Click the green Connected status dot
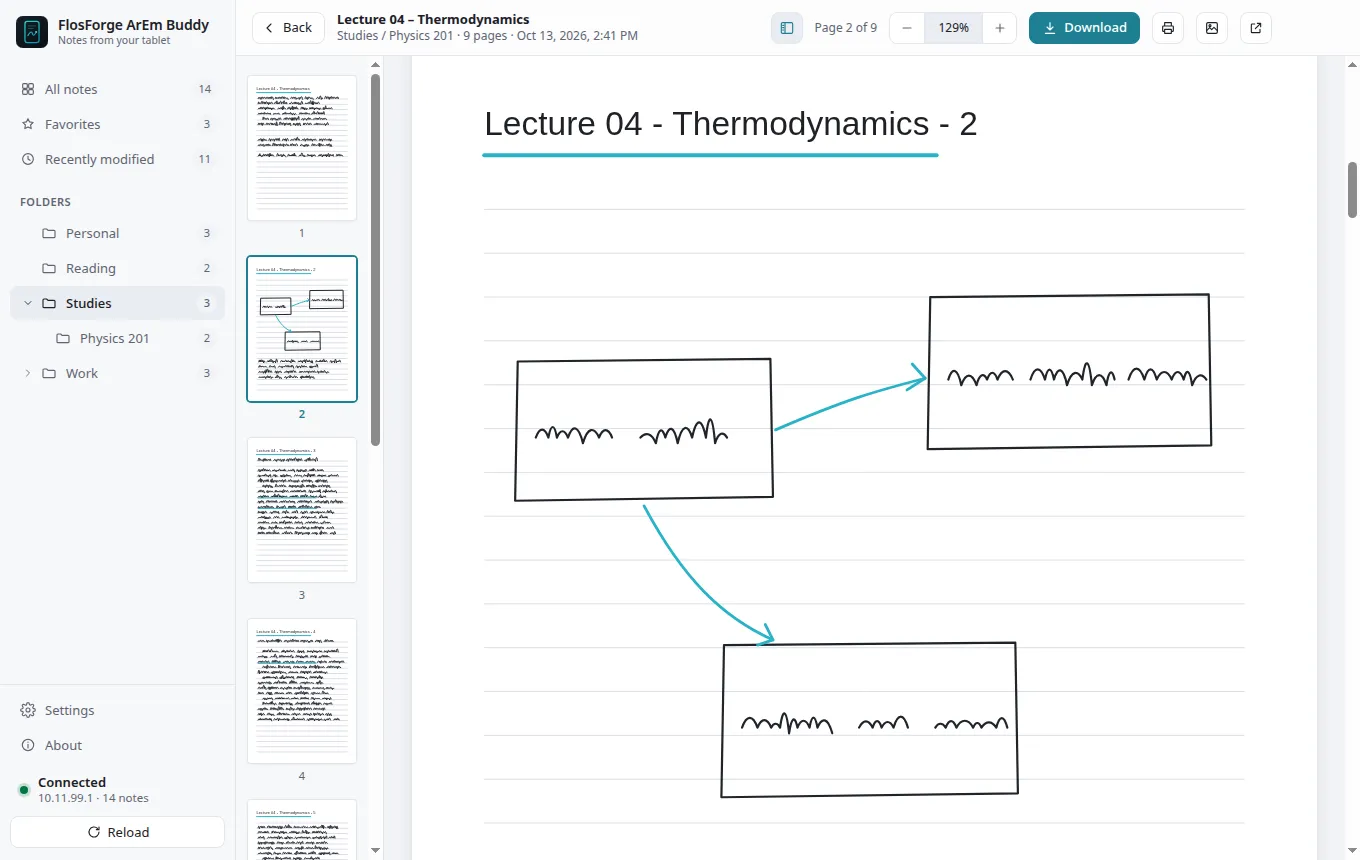Viewport: 1360px width, 860px height. coord(24,790)
